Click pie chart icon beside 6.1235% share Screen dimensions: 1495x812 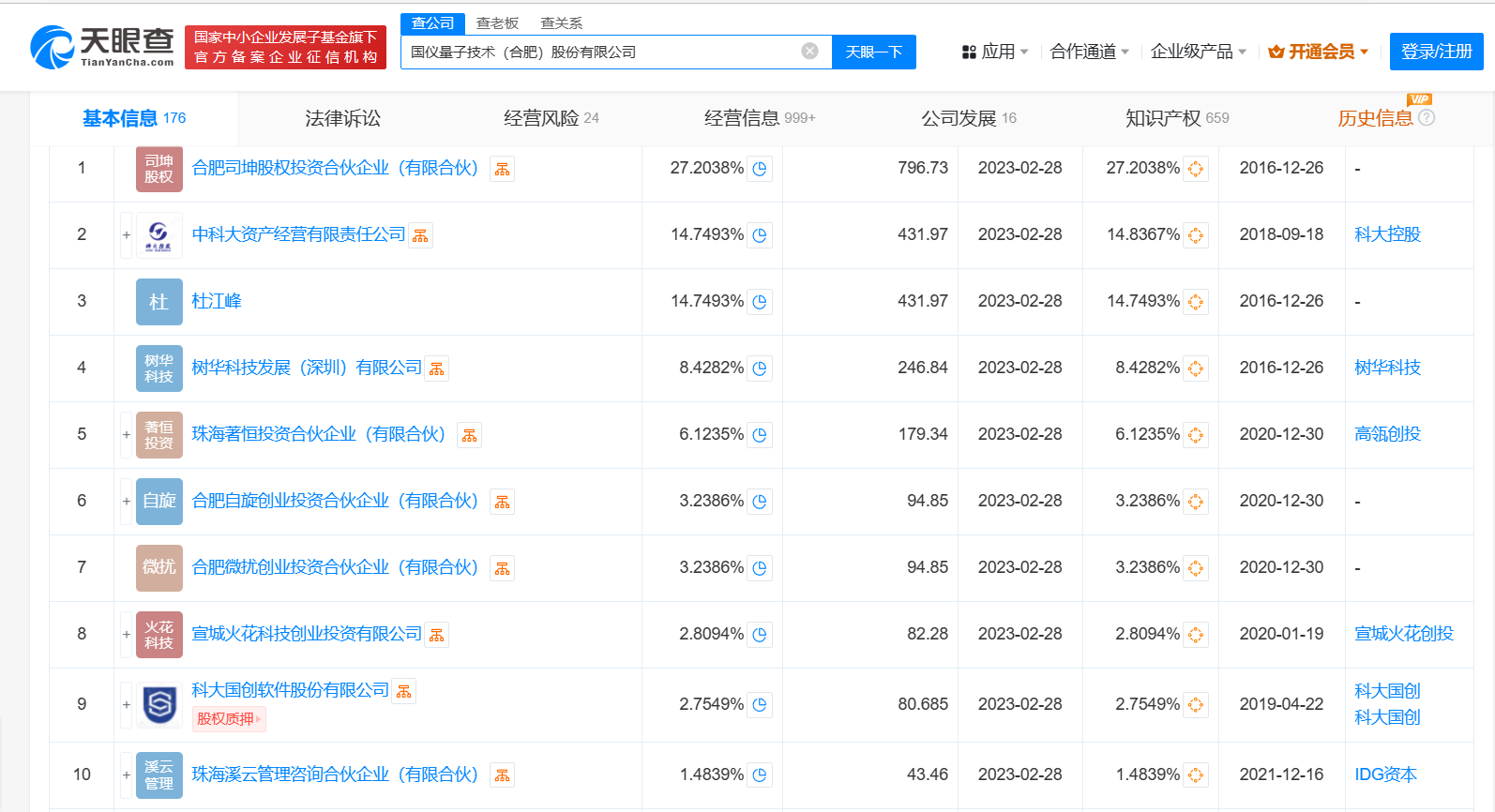pyautogui.click(x=760, y=436)
